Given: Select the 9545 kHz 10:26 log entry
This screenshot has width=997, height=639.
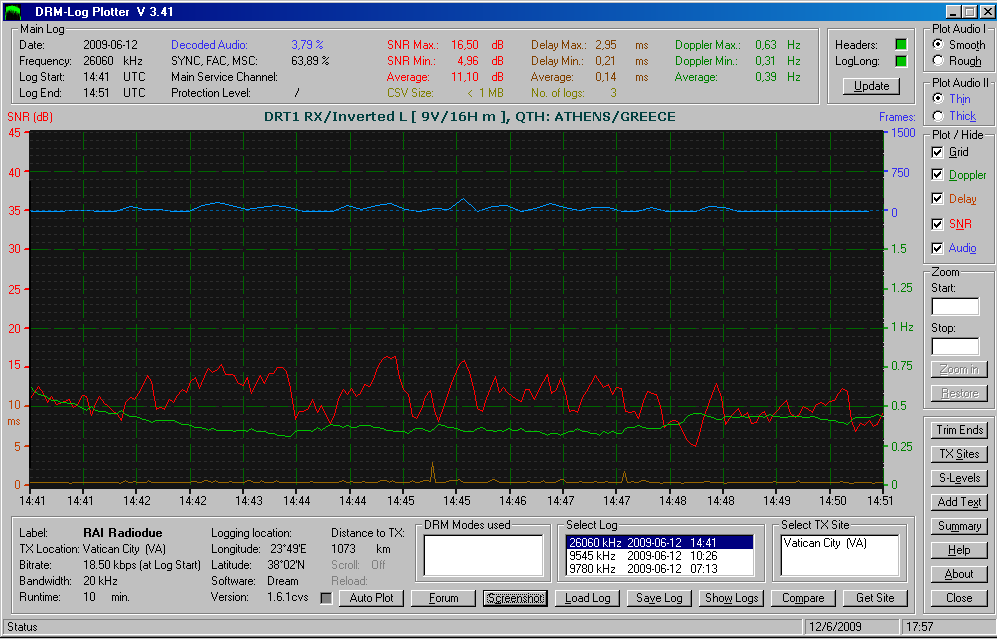Looking at the screenshot, I should coord(659,556).
